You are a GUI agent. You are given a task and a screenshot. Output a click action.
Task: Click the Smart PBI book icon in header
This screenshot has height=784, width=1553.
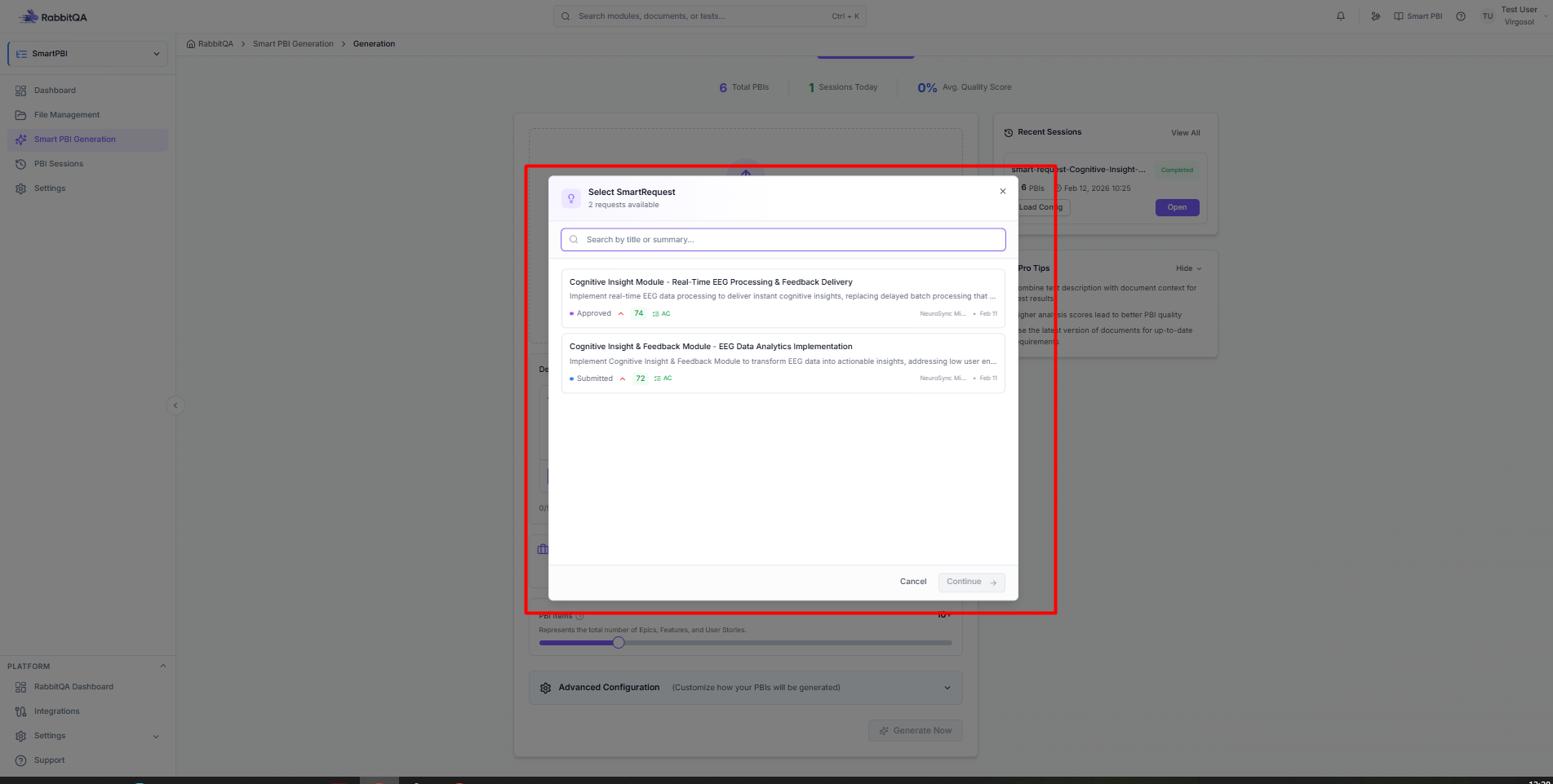(x=1399, y=16)
